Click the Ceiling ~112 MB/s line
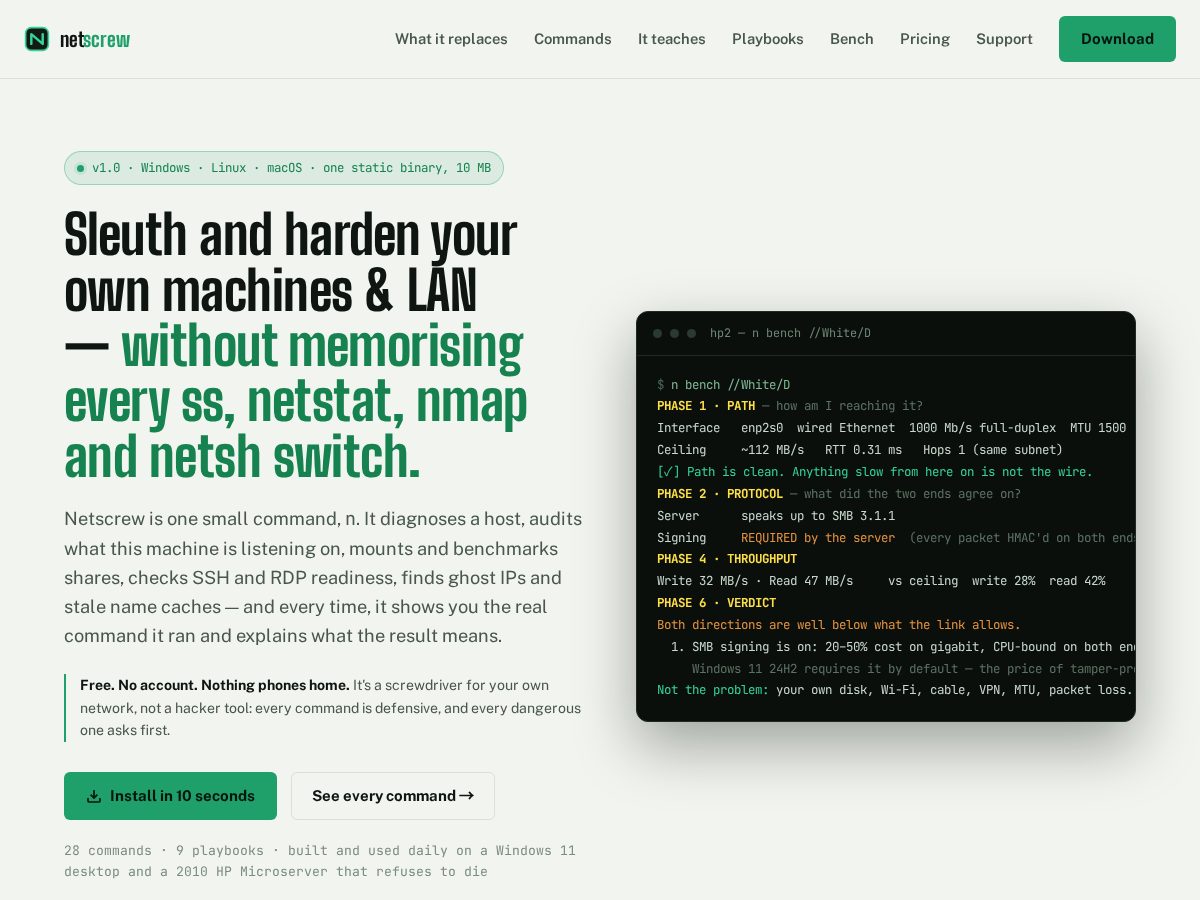Viewport: 1200px width, 900px height. [860, 450]
